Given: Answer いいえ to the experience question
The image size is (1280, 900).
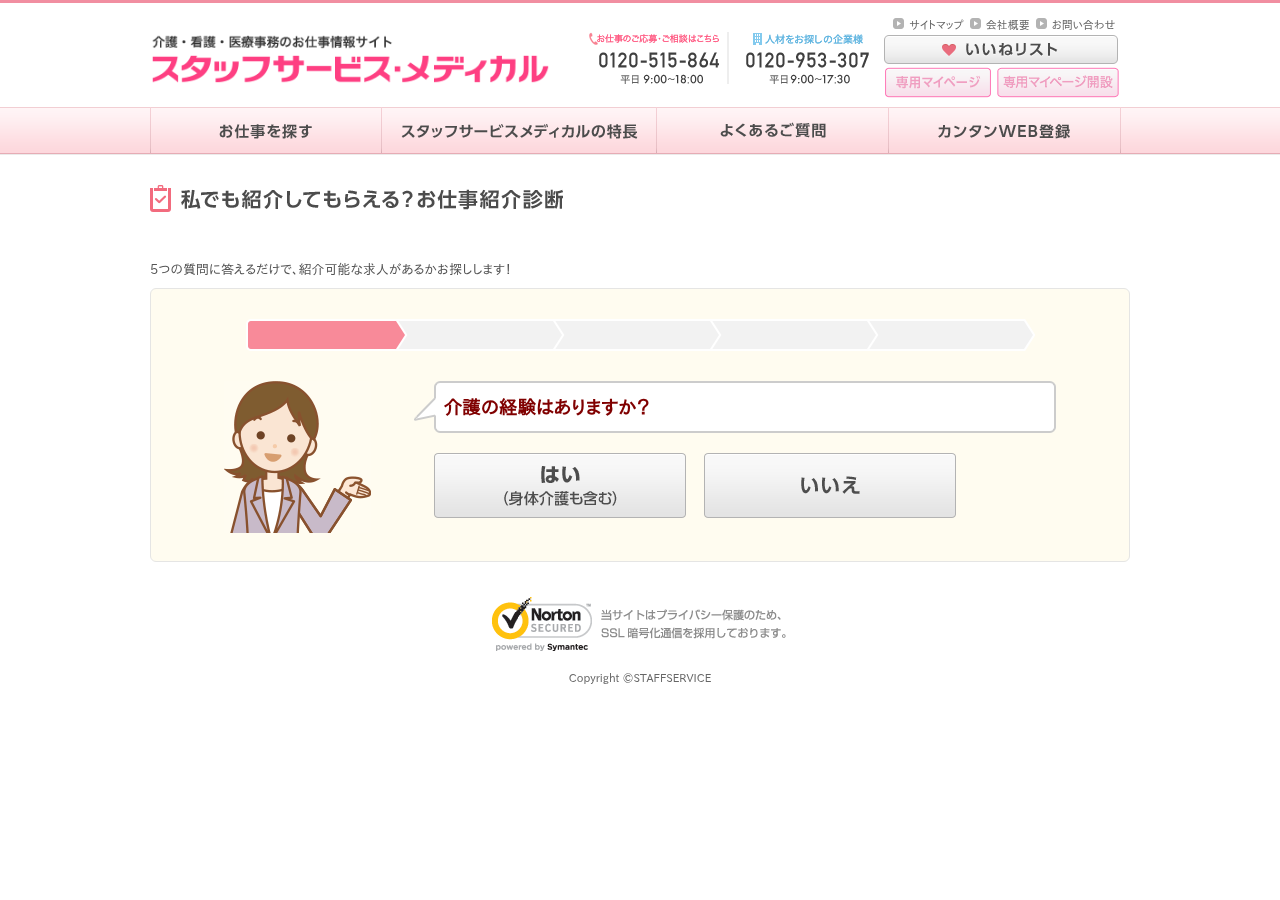Looking at the screenshot, I should pos(830,485).
